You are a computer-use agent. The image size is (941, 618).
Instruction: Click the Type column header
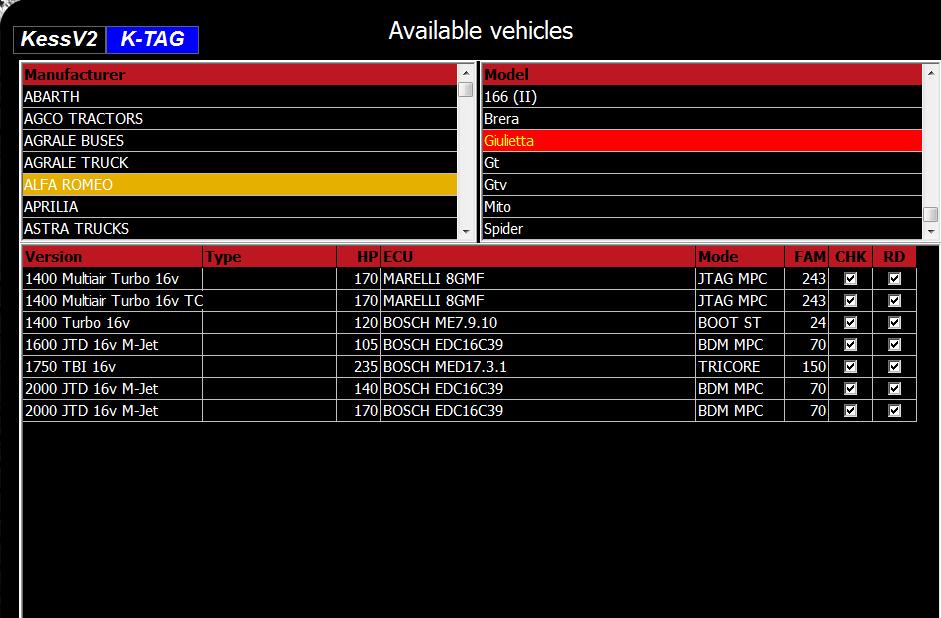click(269, 257)
